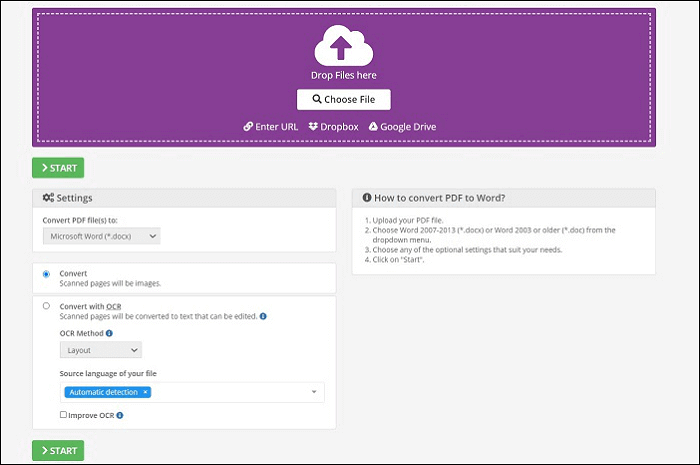Click the gears icon in Settings header

pyautogui.click(x=48, y=198)
